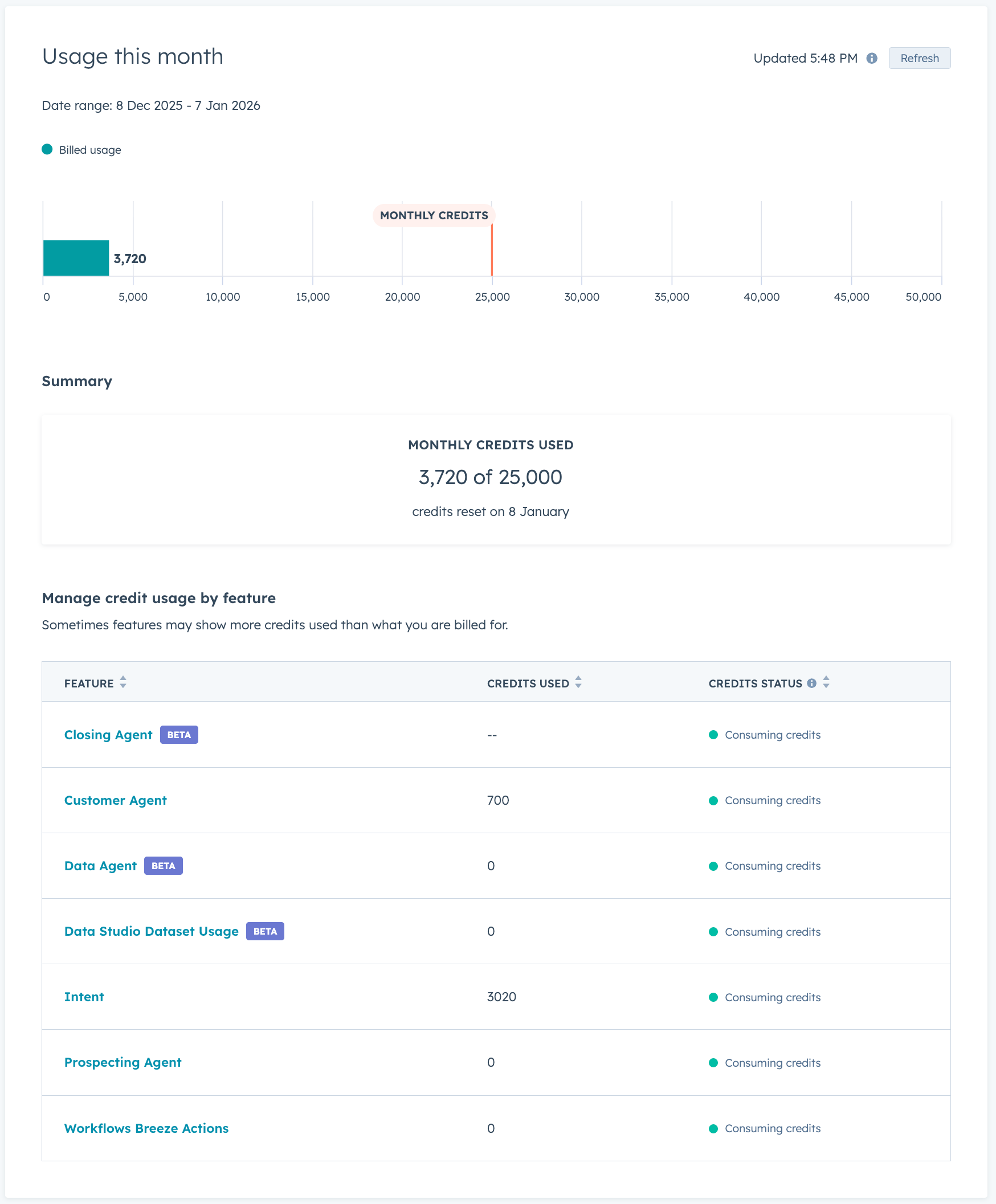The width and height of the screenshot is (996, 1204).
Task: Click the Beta badge next to Closing Agent
Action: click(178, 735)
